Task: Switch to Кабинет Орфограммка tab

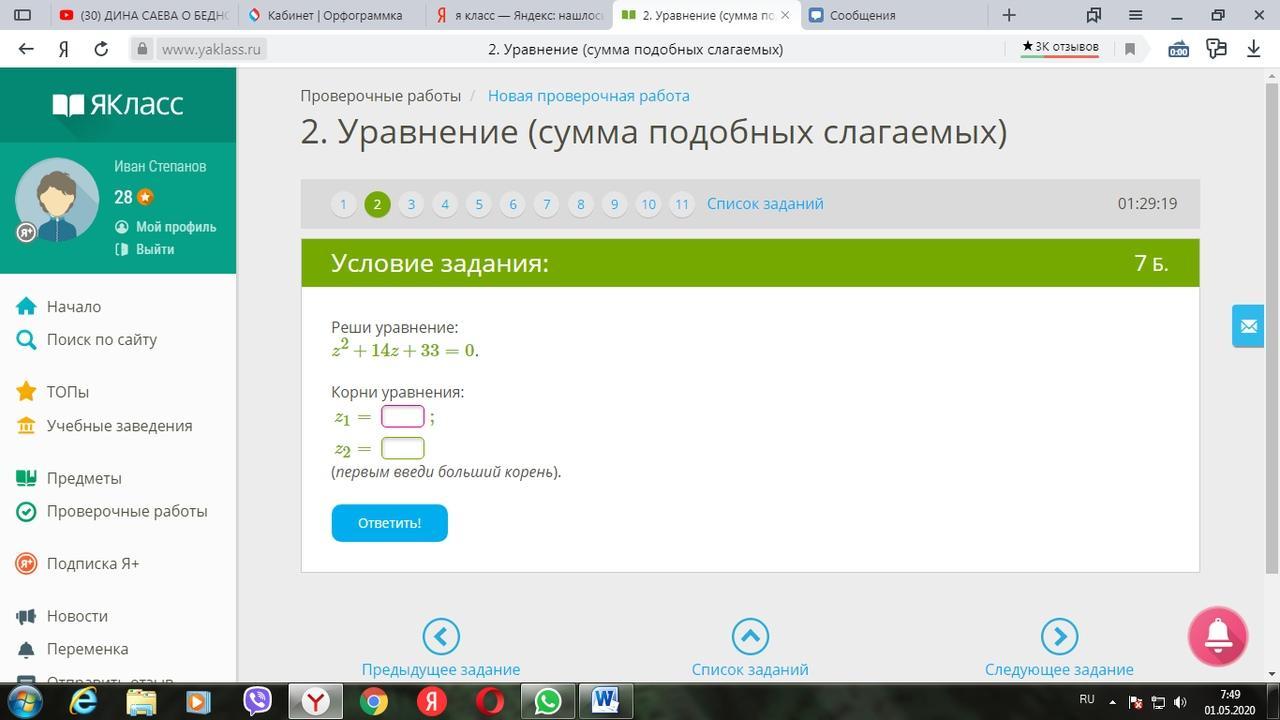Action: tap(334, 15)
